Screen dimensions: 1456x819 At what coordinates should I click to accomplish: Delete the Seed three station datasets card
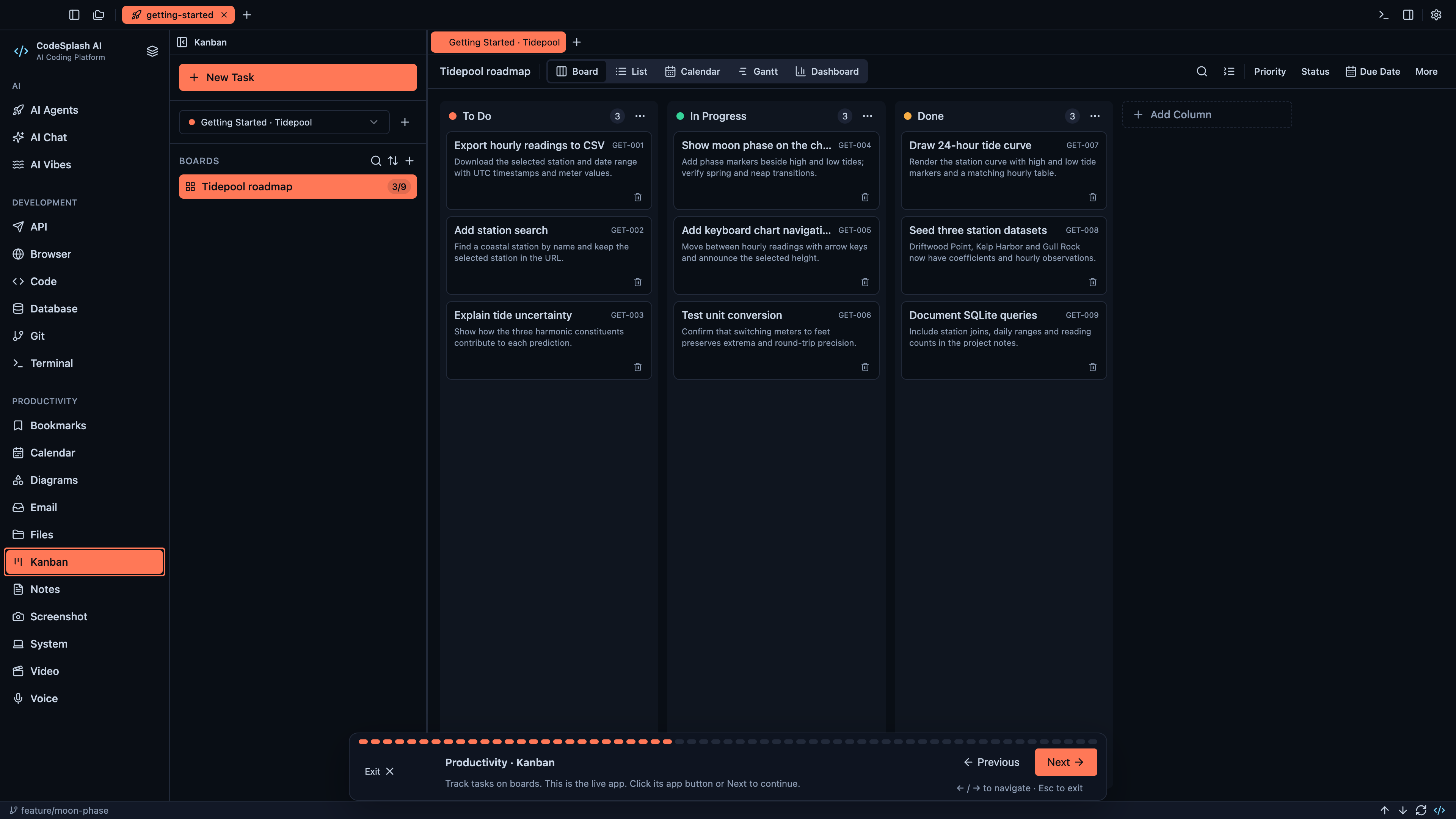pos(1092,282)
